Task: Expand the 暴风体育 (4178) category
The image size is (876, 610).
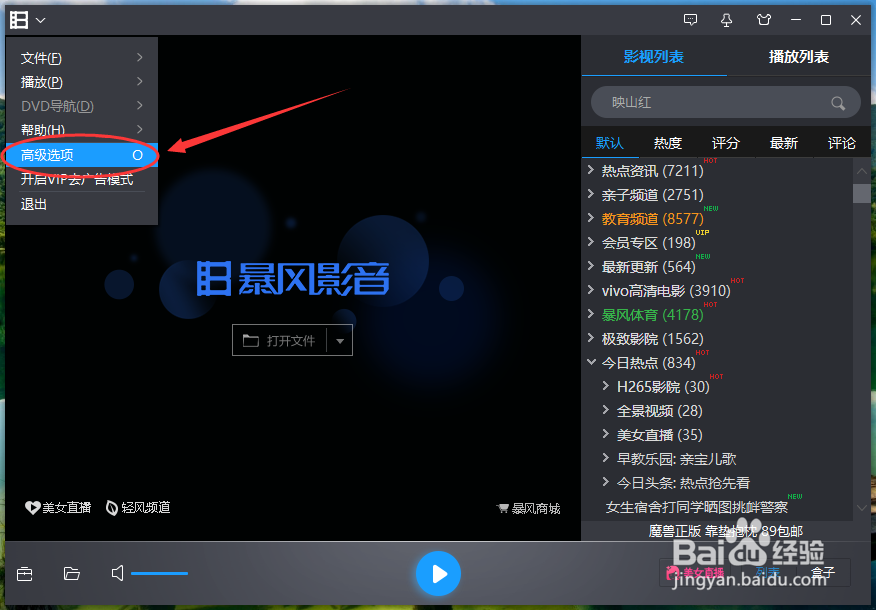Action: click(x=591, y=314)
